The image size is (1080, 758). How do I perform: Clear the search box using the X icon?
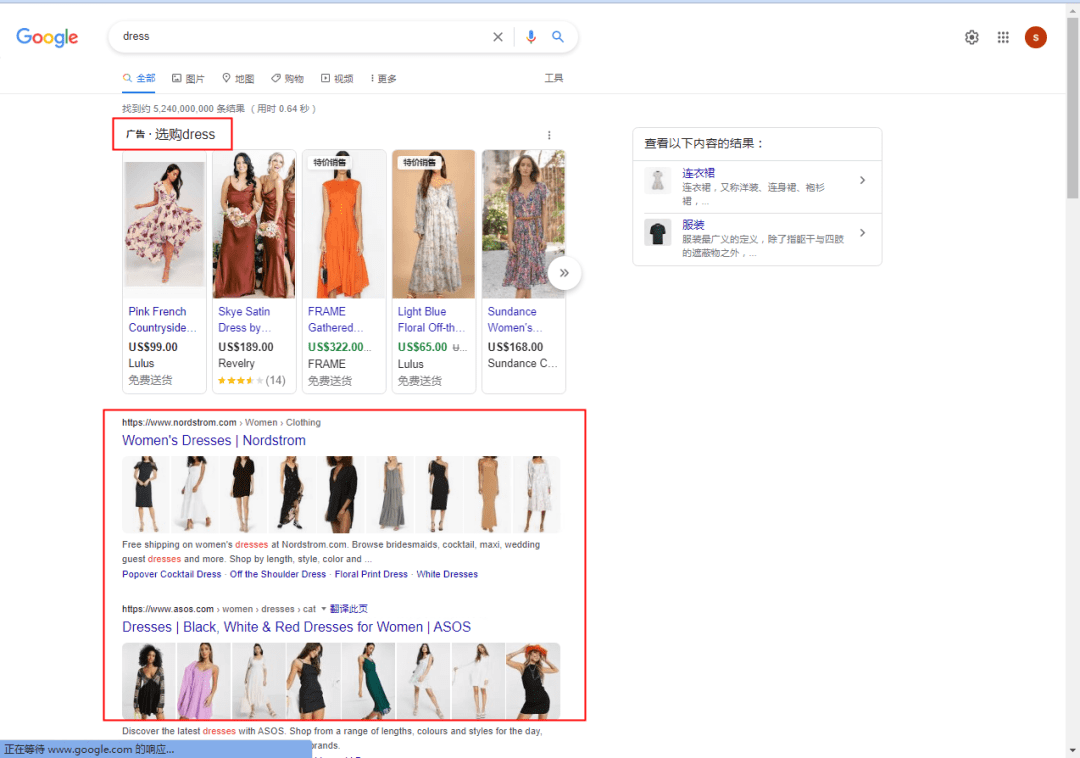coord(497,36)
